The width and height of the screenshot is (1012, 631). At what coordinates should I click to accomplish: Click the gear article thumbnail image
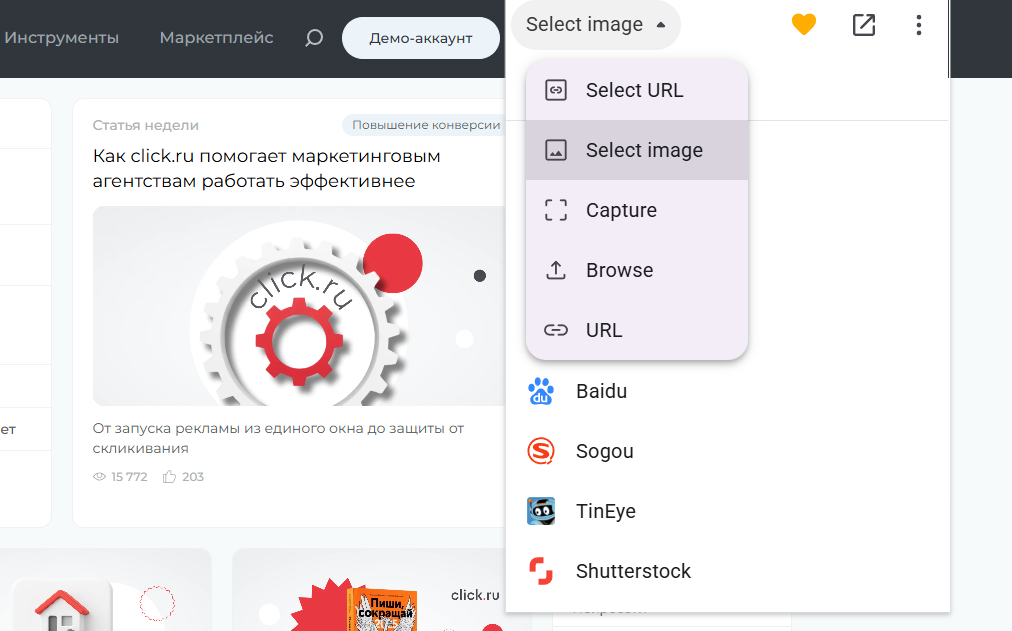[x=298, y=306]
